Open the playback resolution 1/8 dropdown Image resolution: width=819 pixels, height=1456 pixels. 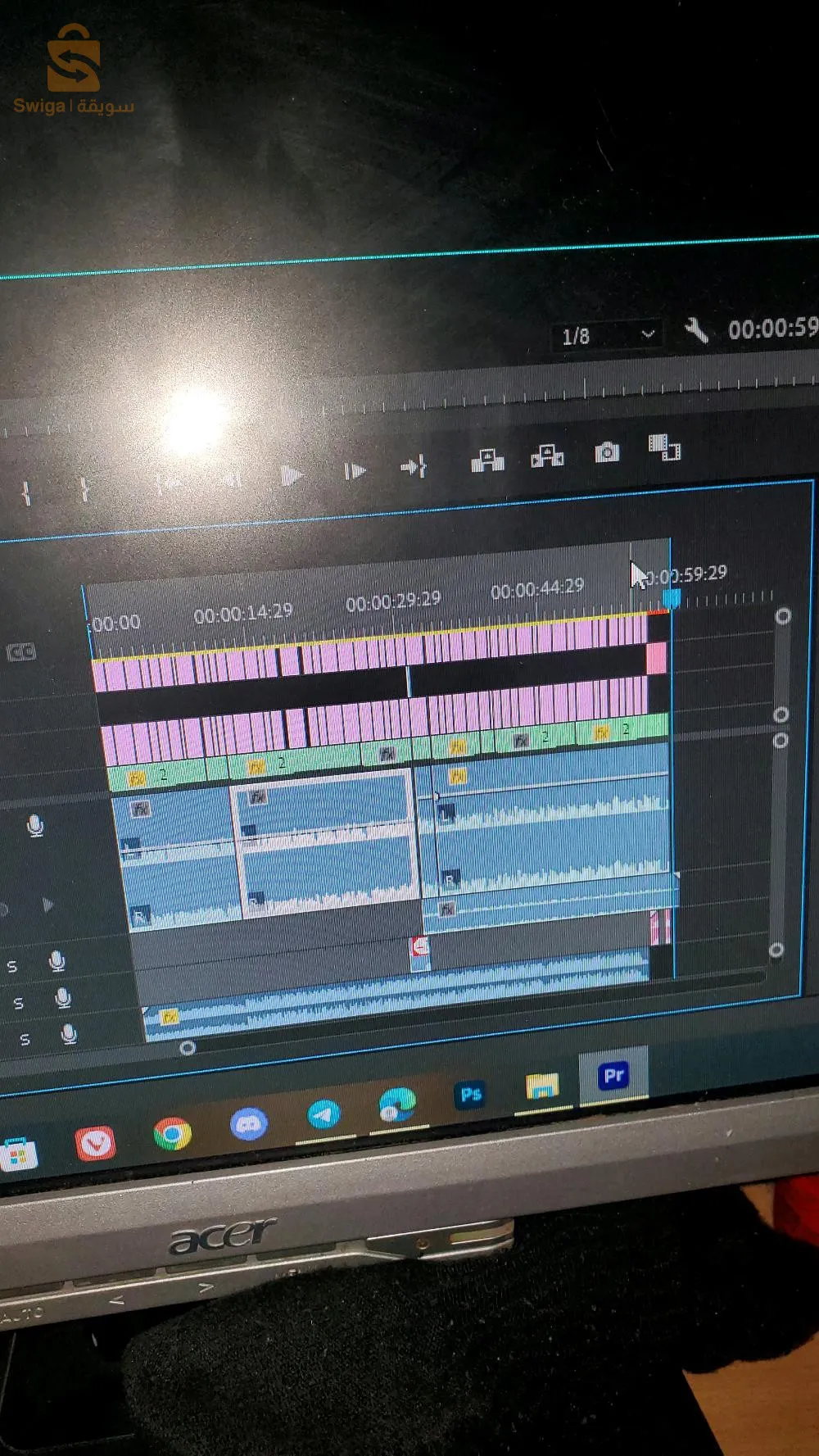coord(607,335)
